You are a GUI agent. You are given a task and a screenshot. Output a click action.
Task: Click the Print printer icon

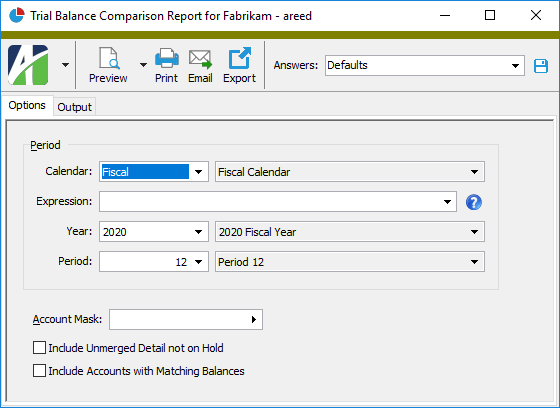point(166,58)
